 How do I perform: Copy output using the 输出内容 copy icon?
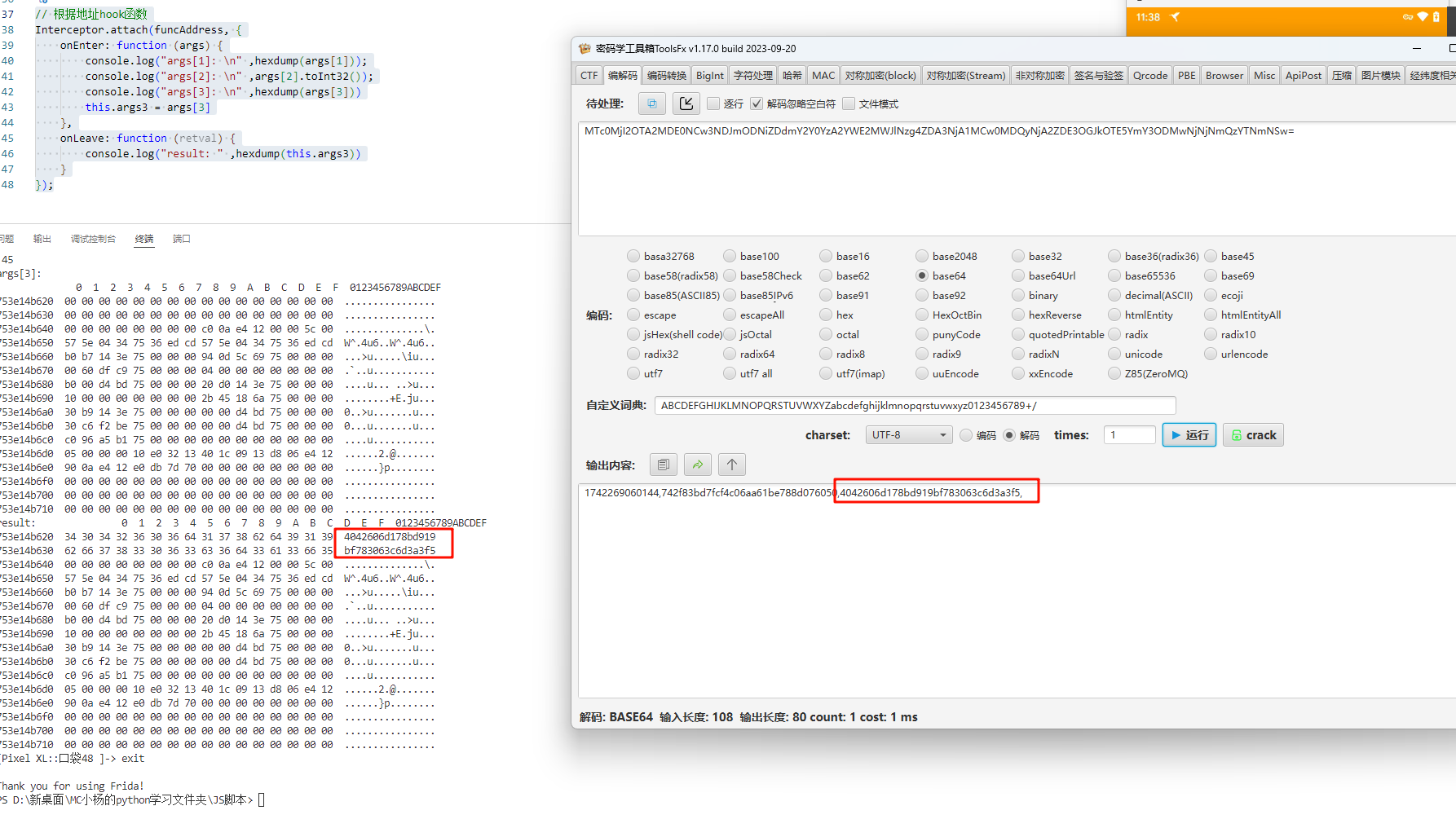pyautogui.click(x=664, y=465)
